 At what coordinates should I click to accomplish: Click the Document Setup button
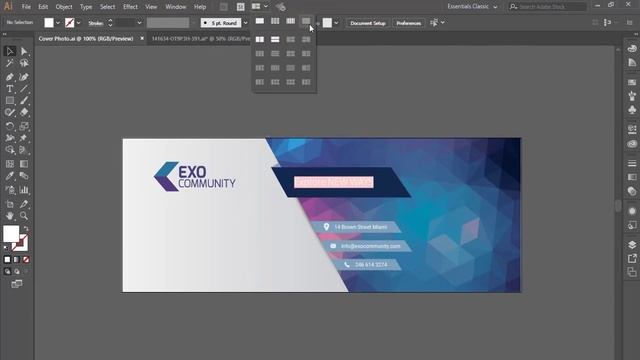coord(368,23)
